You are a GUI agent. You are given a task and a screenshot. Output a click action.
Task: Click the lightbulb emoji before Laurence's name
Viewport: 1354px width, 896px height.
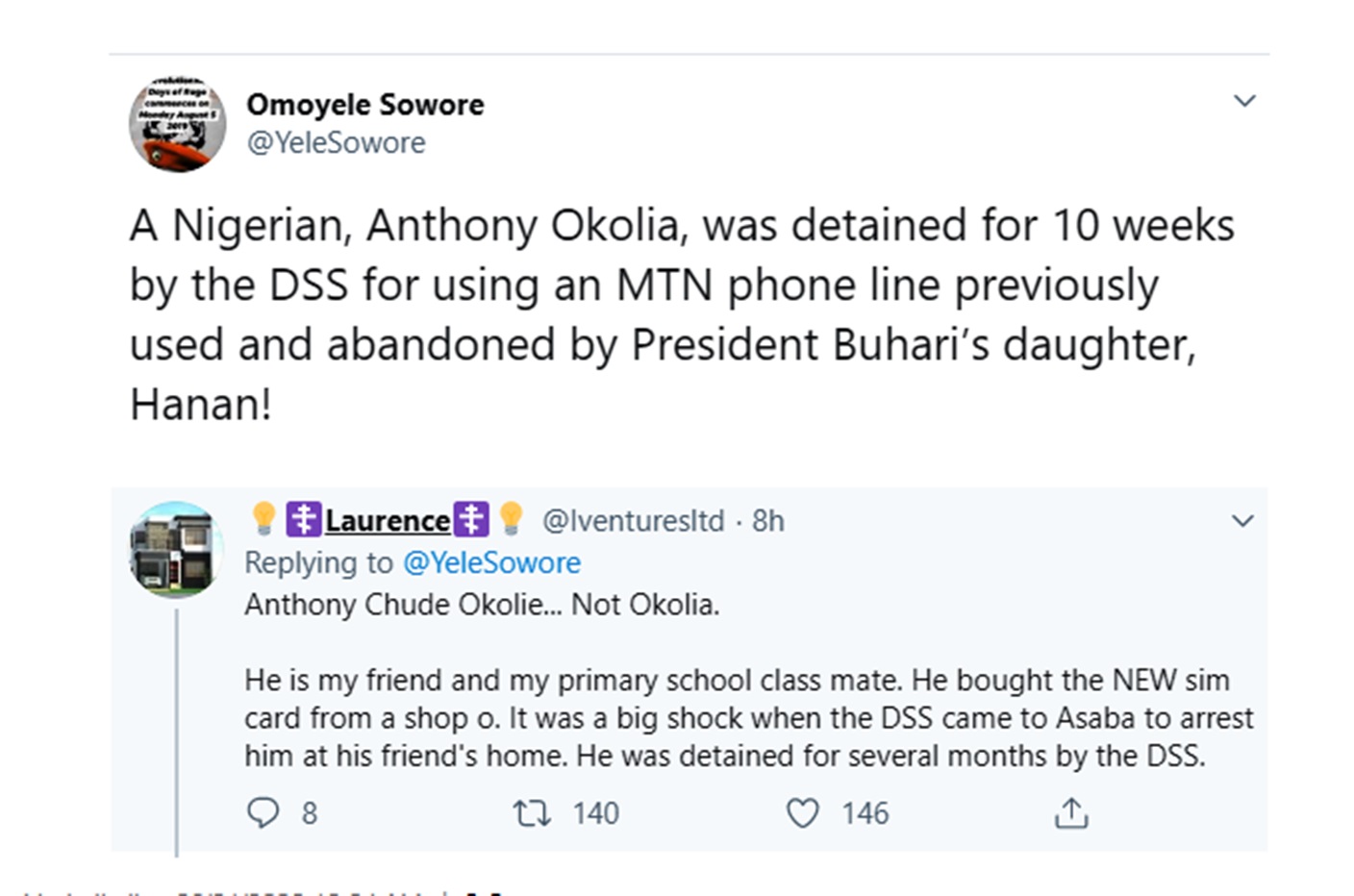pyautogui.click(x=263, y=519)
